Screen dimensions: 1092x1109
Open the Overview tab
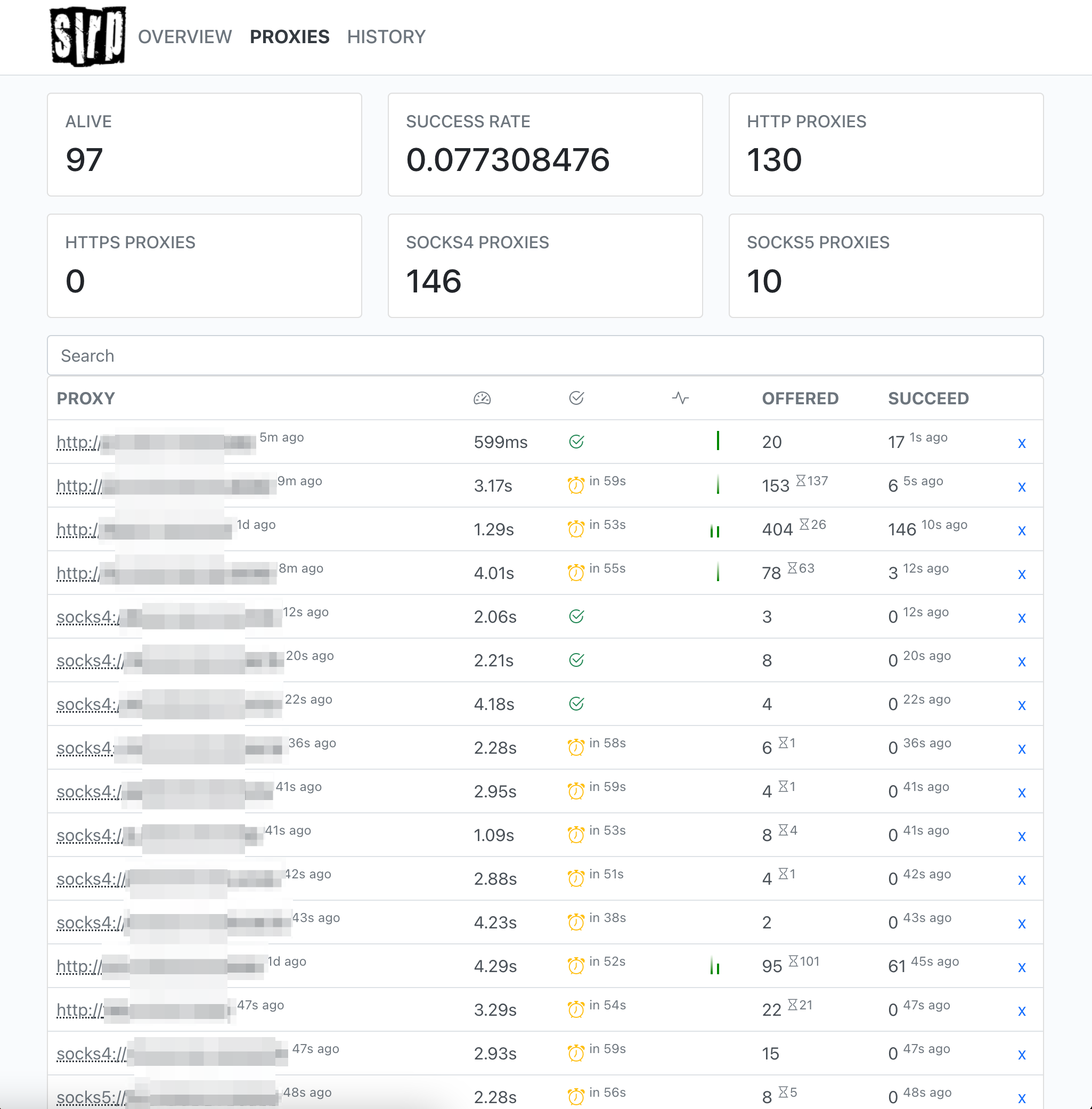(x=185, y=37)
